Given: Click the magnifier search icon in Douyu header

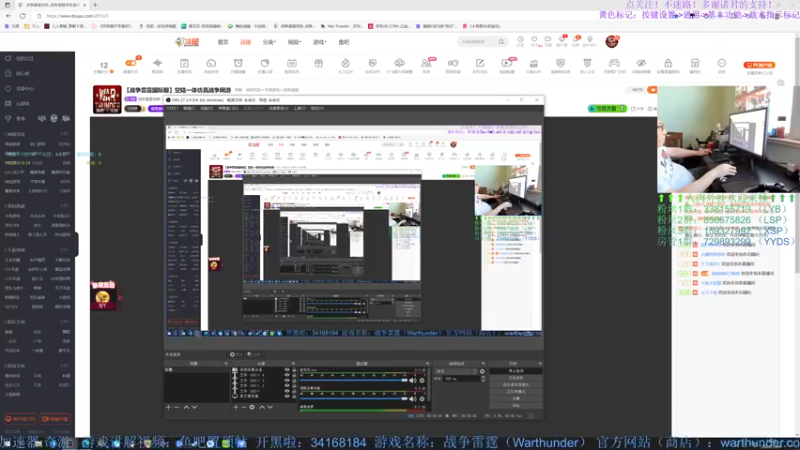Looking at the screenshot, I should (x=501, y=42).
